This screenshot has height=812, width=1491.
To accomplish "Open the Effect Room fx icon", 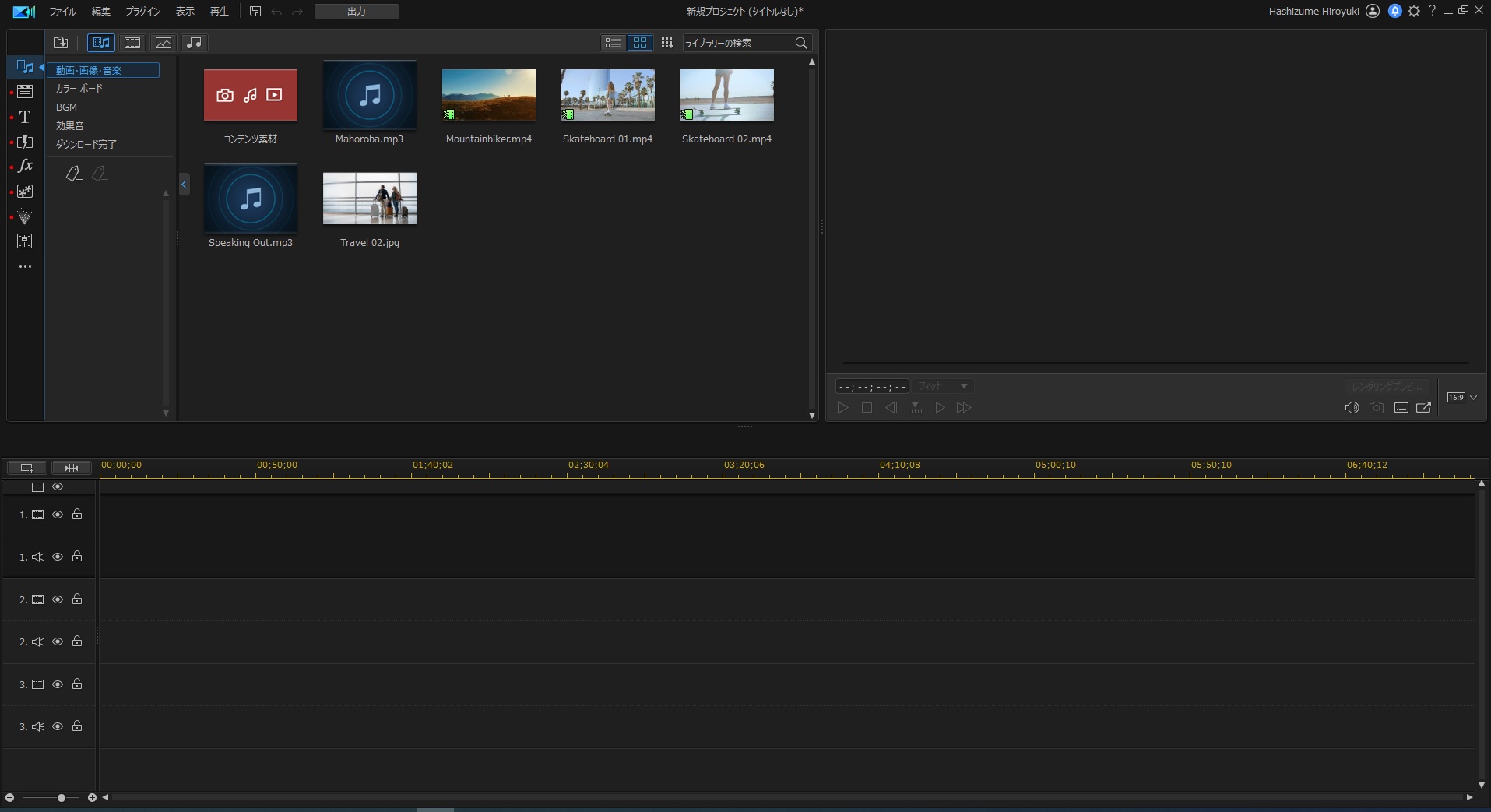I will pos(25,166).
